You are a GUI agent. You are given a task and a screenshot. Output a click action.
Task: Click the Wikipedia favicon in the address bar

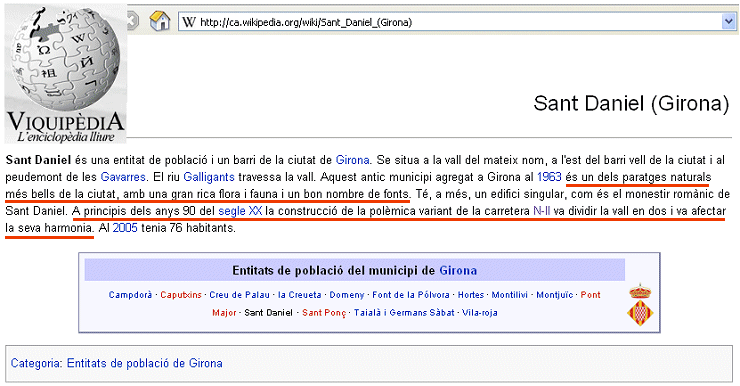189,22
